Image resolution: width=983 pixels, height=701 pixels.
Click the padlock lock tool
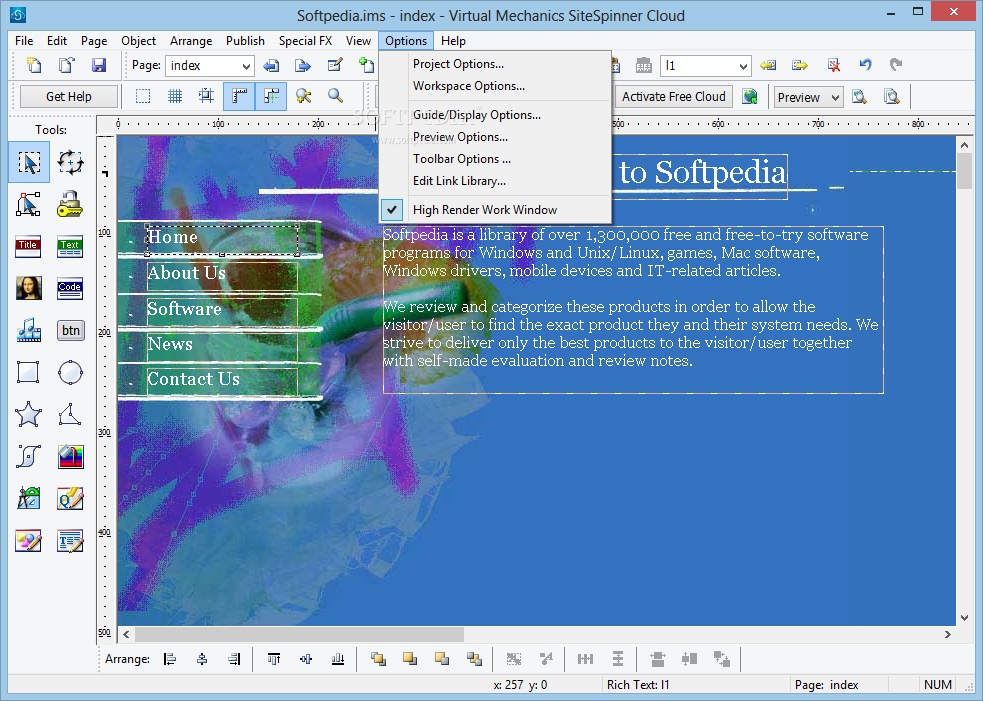(x=70, y=204)
